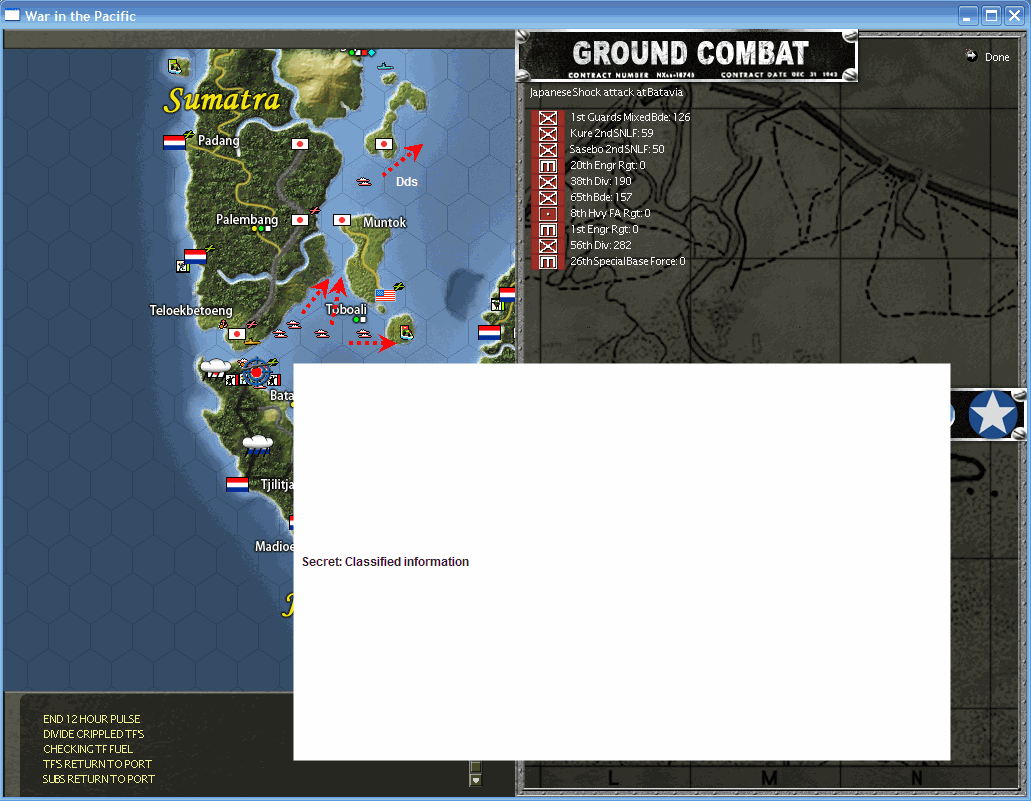
Task: Click the yellow submarine icon near Teloekbetoeng
Action: 252,342
